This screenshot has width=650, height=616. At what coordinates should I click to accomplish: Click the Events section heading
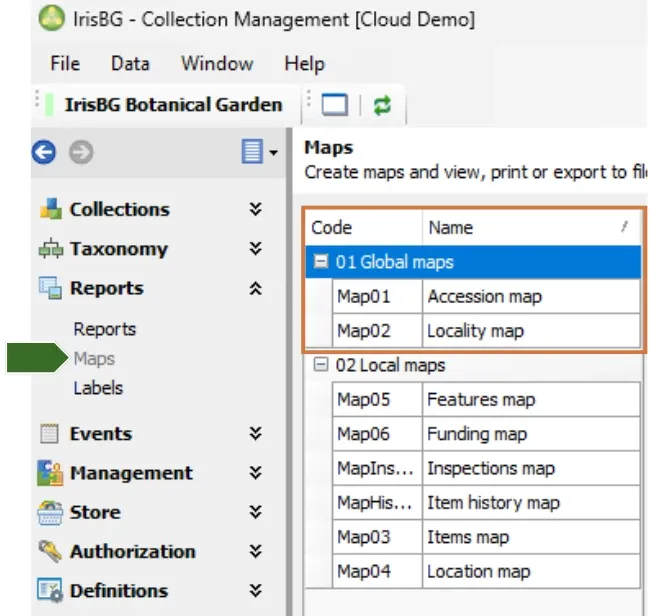tap(101, 434)
